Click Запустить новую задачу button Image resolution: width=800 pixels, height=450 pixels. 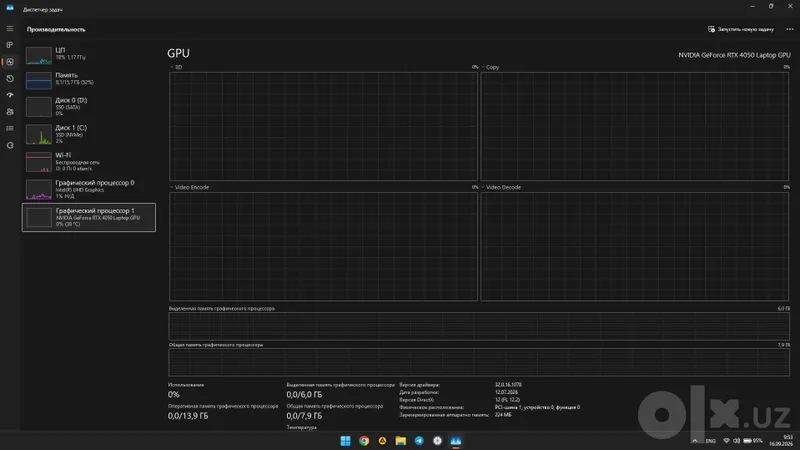pyautogui.click(x=741, y=29)
